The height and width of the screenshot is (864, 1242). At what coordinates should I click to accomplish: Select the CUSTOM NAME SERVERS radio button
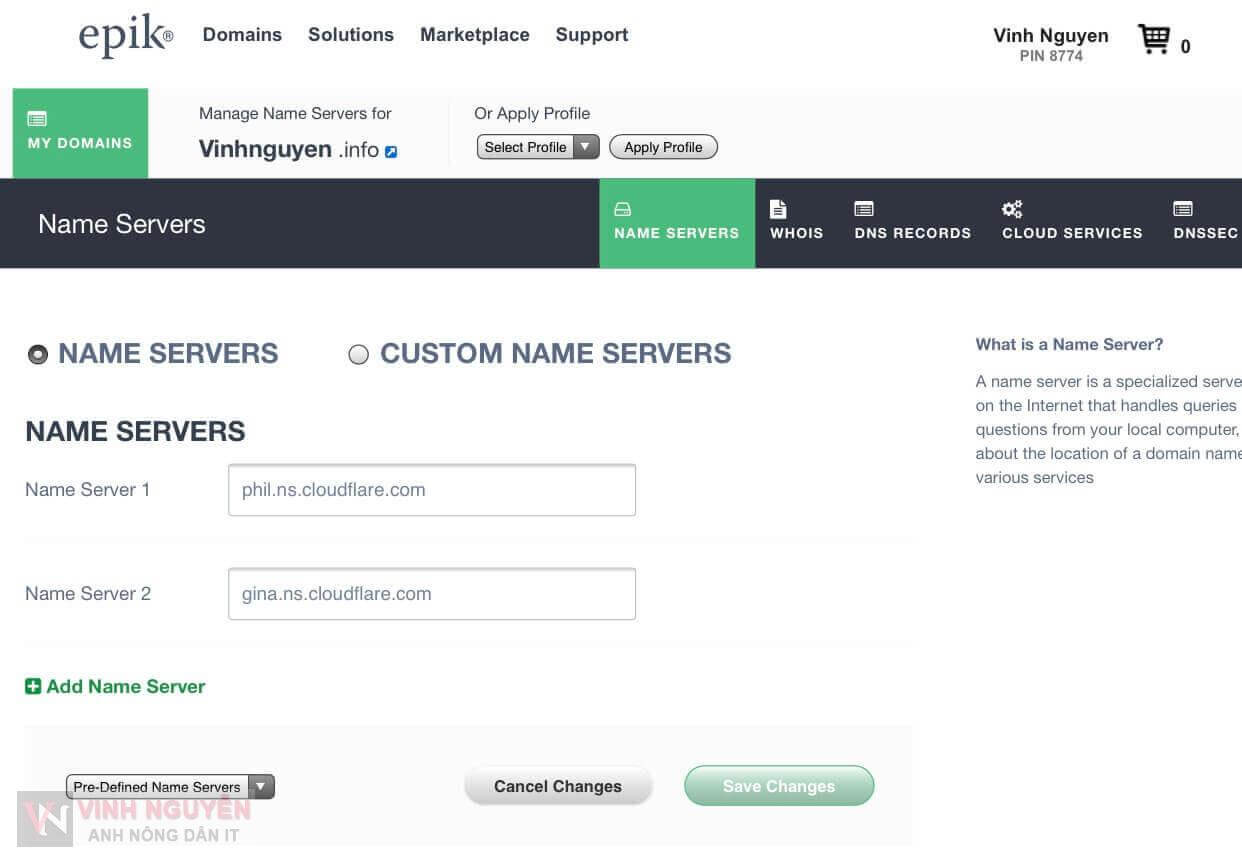[358, 354]
